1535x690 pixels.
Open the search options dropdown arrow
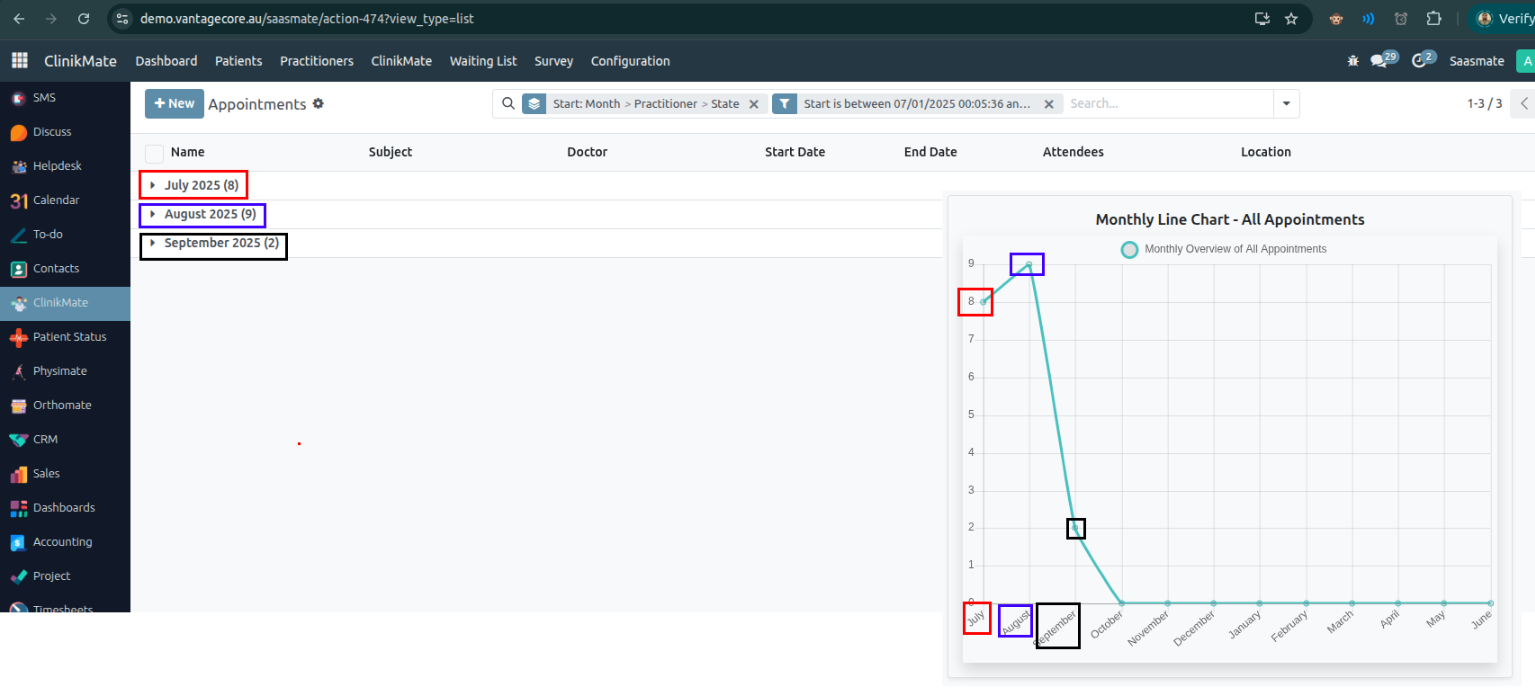tap(1286, 104)
